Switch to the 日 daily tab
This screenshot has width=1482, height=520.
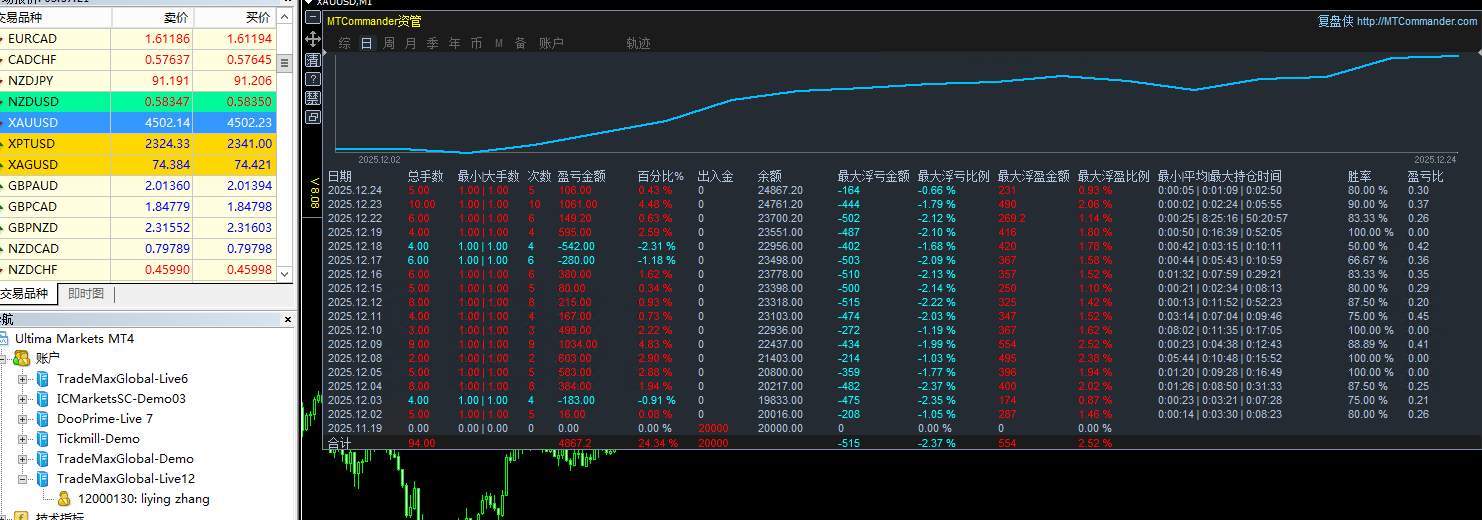click(x=366, y=43)
